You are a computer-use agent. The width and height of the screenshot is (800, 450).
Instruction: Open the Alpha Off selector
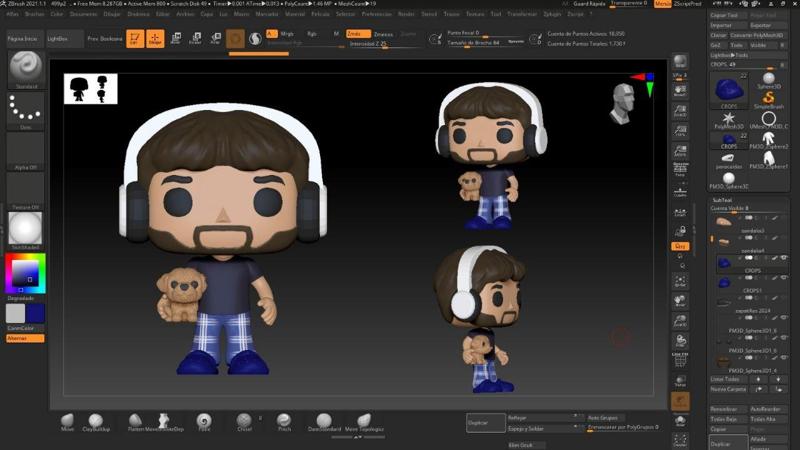click(25, 150)
